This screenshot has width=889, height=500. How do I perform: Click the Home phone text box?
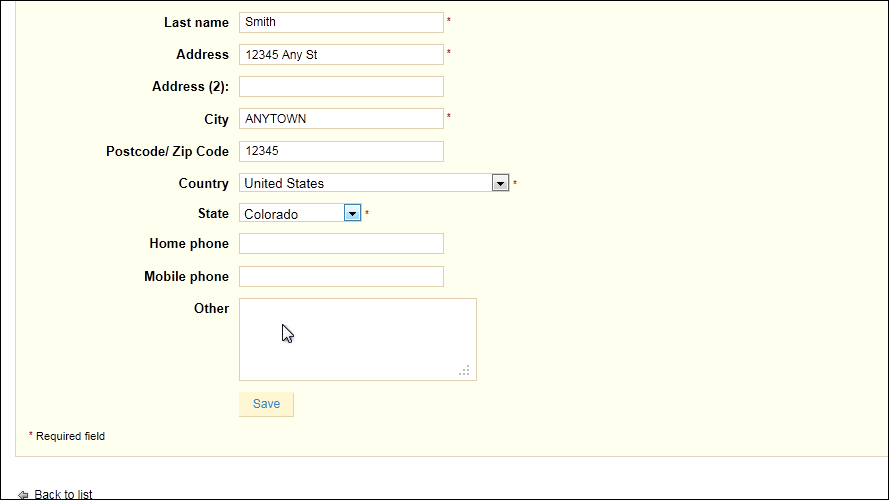pos(341,244)
